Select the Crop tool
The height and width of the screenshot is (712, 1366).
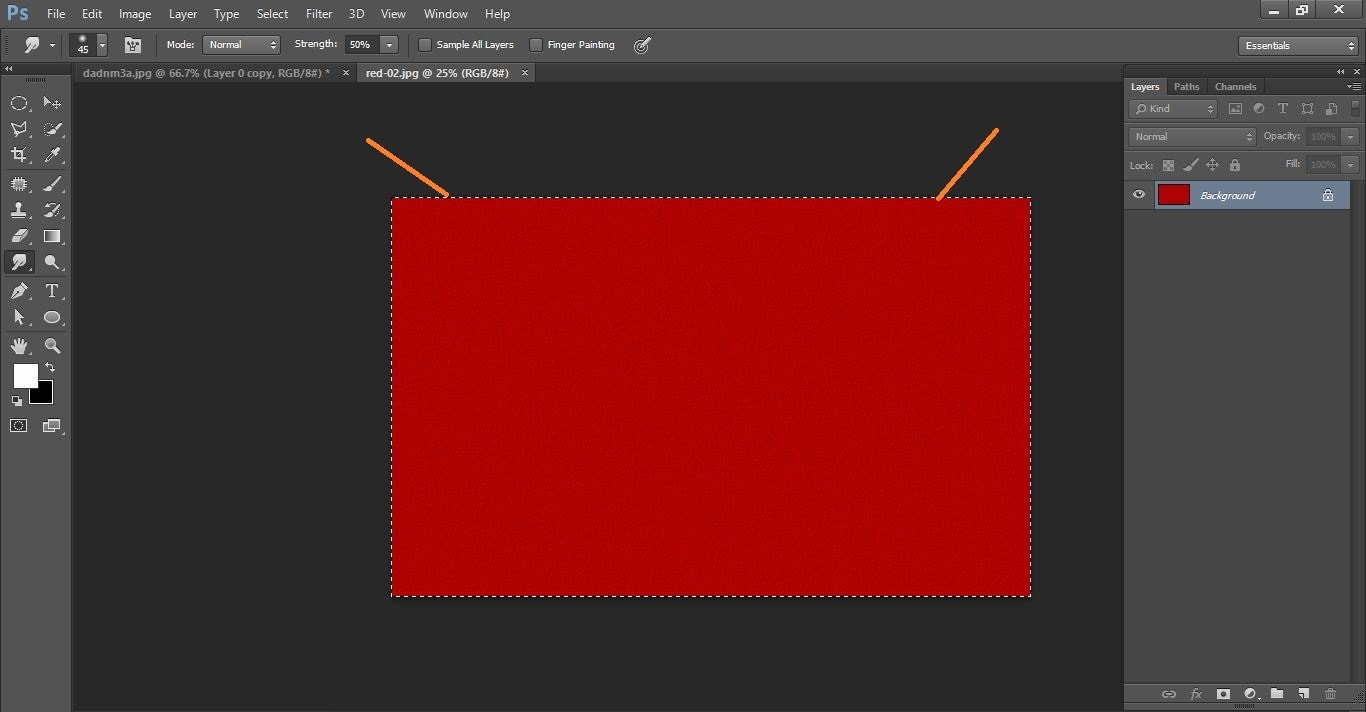click(19, 155)
